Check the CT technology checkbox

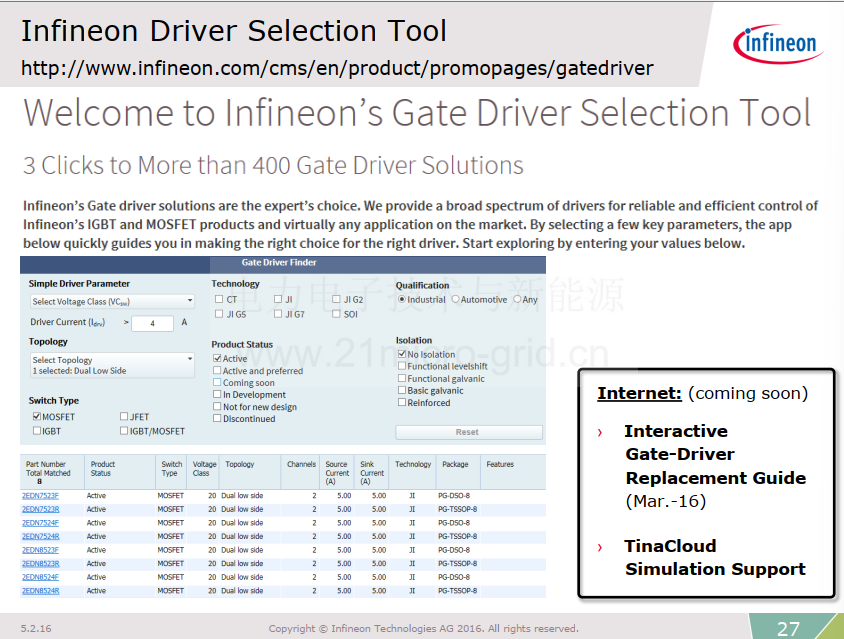(219, 299)
